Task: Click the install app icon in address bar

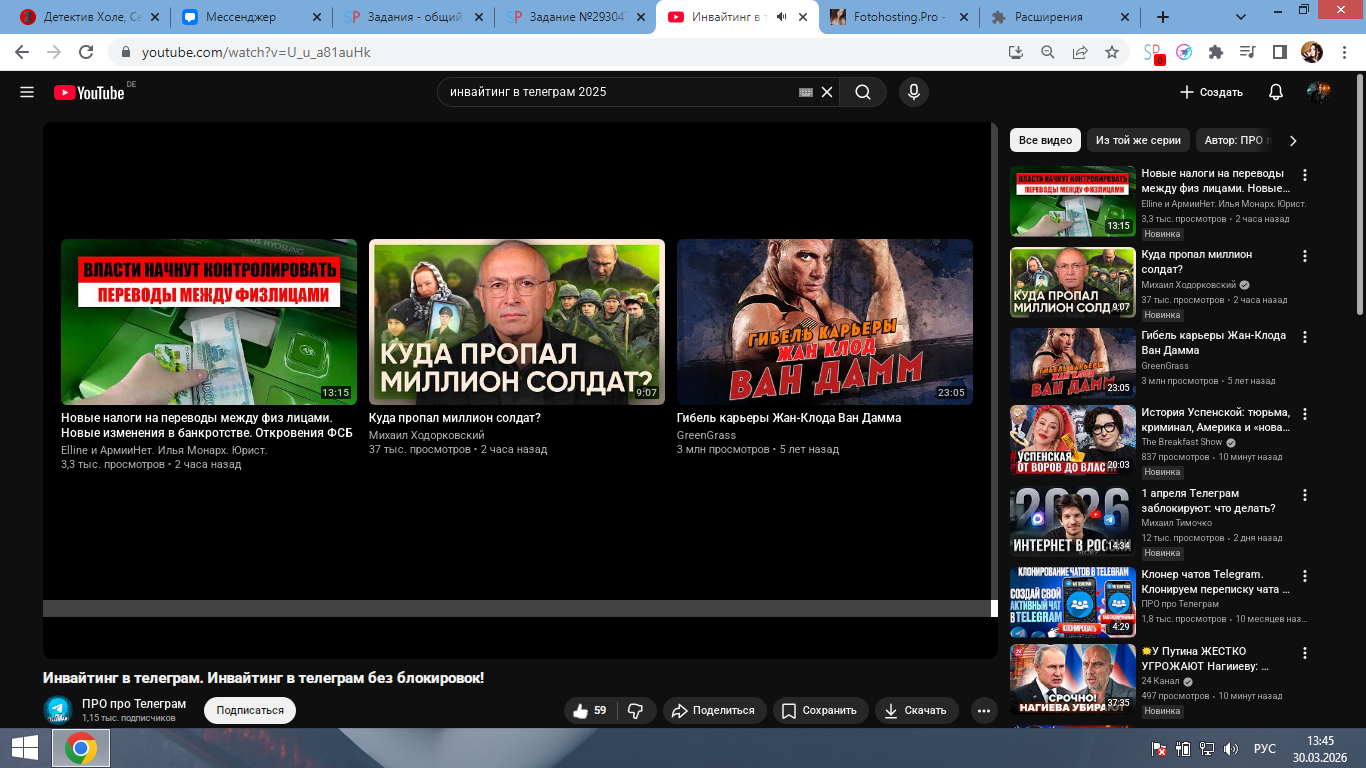Action: pos(1016,52)
